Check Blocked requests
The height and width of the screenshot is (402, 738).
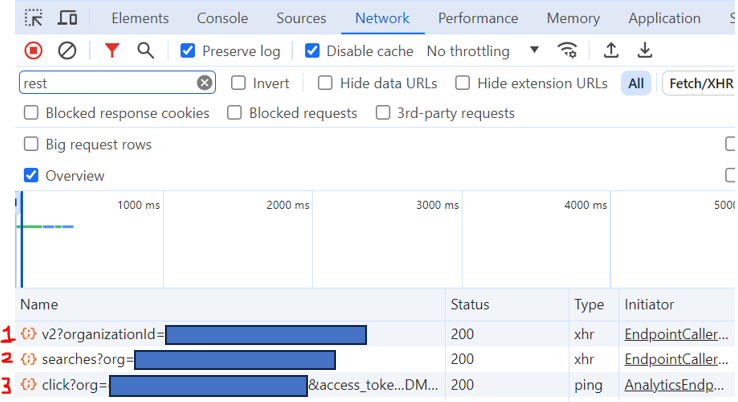click(x=234, y=113)
